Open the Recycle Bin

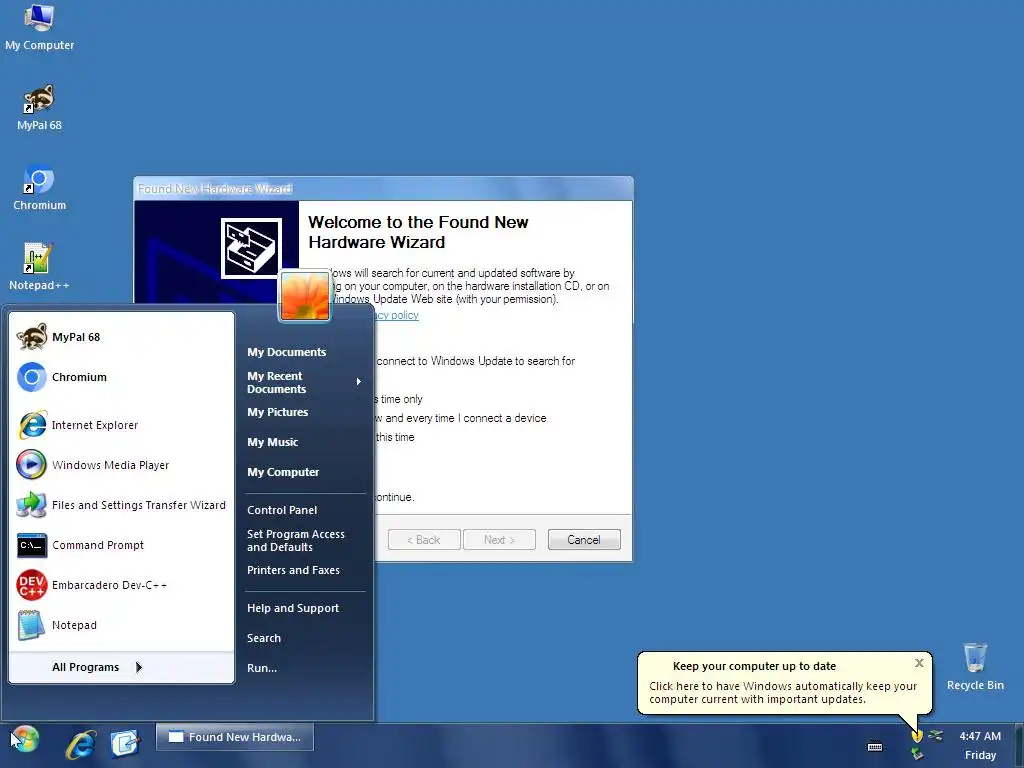(x=975, y=667)
